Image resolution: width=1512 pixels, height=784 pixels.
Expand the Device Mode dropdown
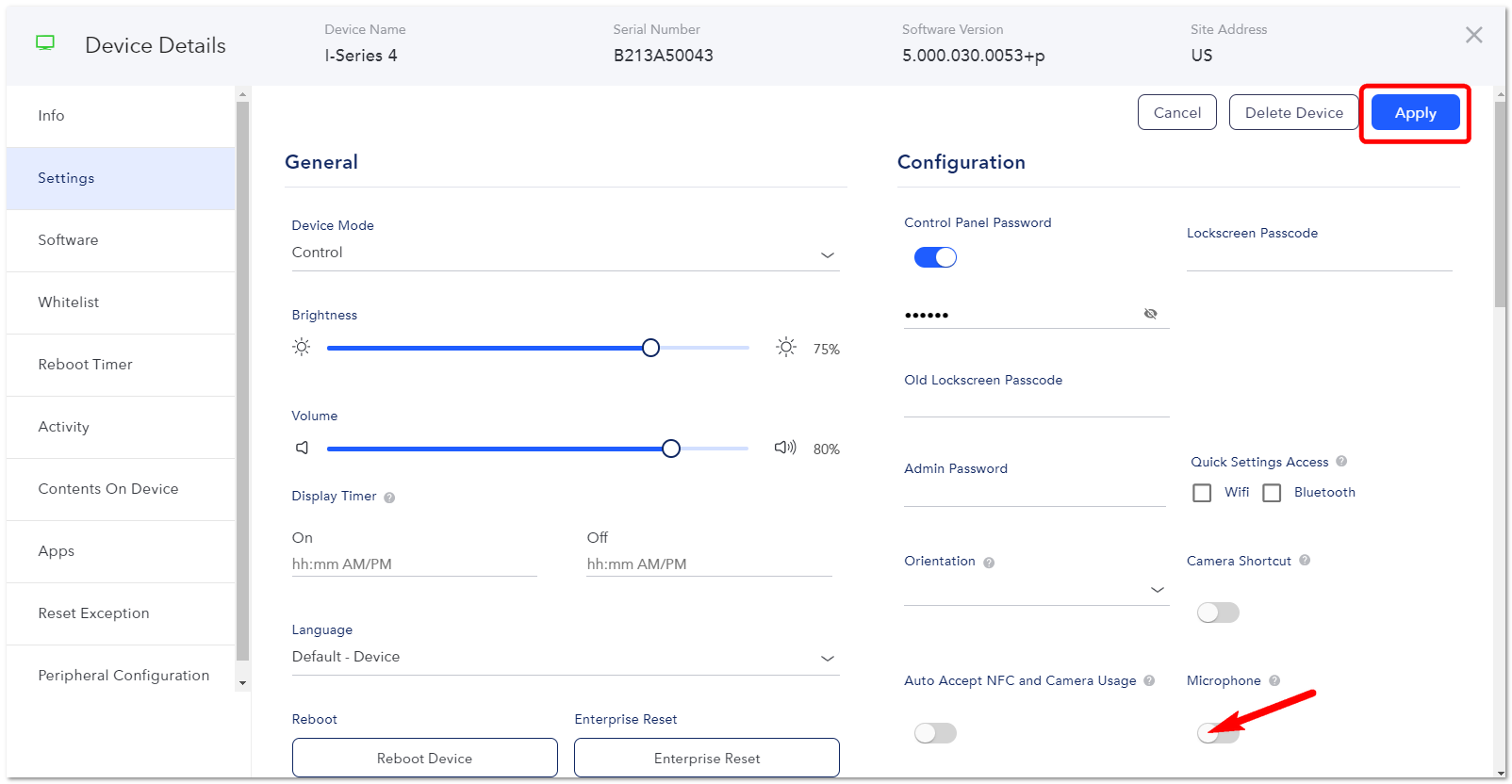point(566,253)
